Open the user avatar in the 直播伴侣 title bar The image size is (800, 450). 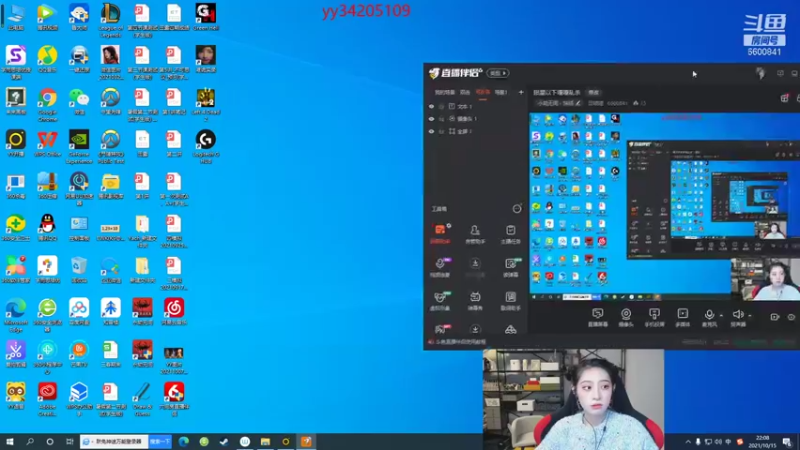click(x=761, y=73)
